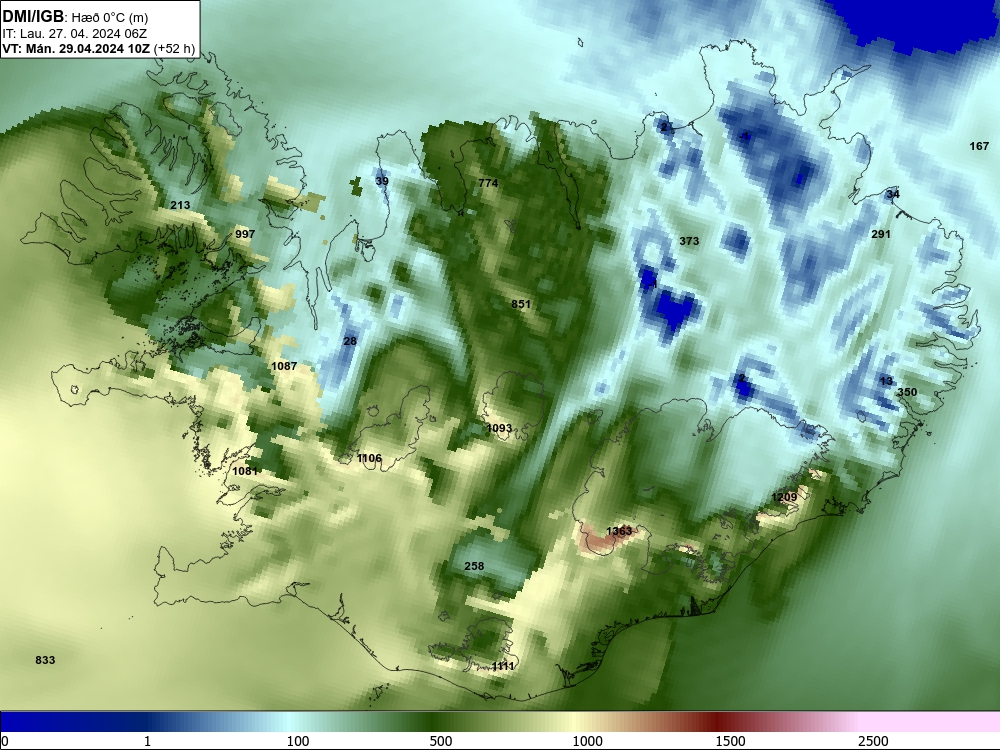Click the 833 value over the southwest sea
The width and height of the screenshot is (1000, 750).
click(x=45, y=660)
